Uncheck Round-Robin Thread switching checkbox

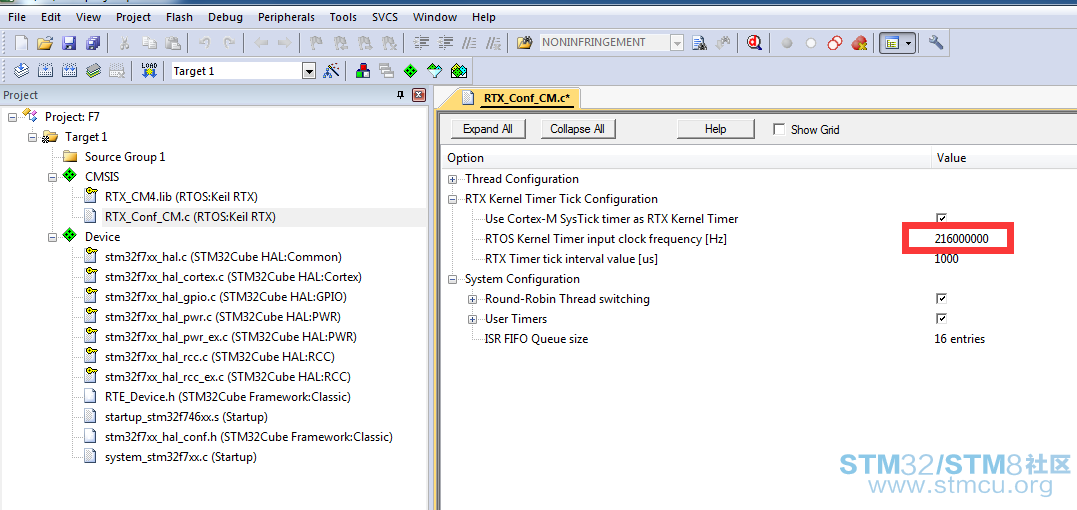coord(941,299)
